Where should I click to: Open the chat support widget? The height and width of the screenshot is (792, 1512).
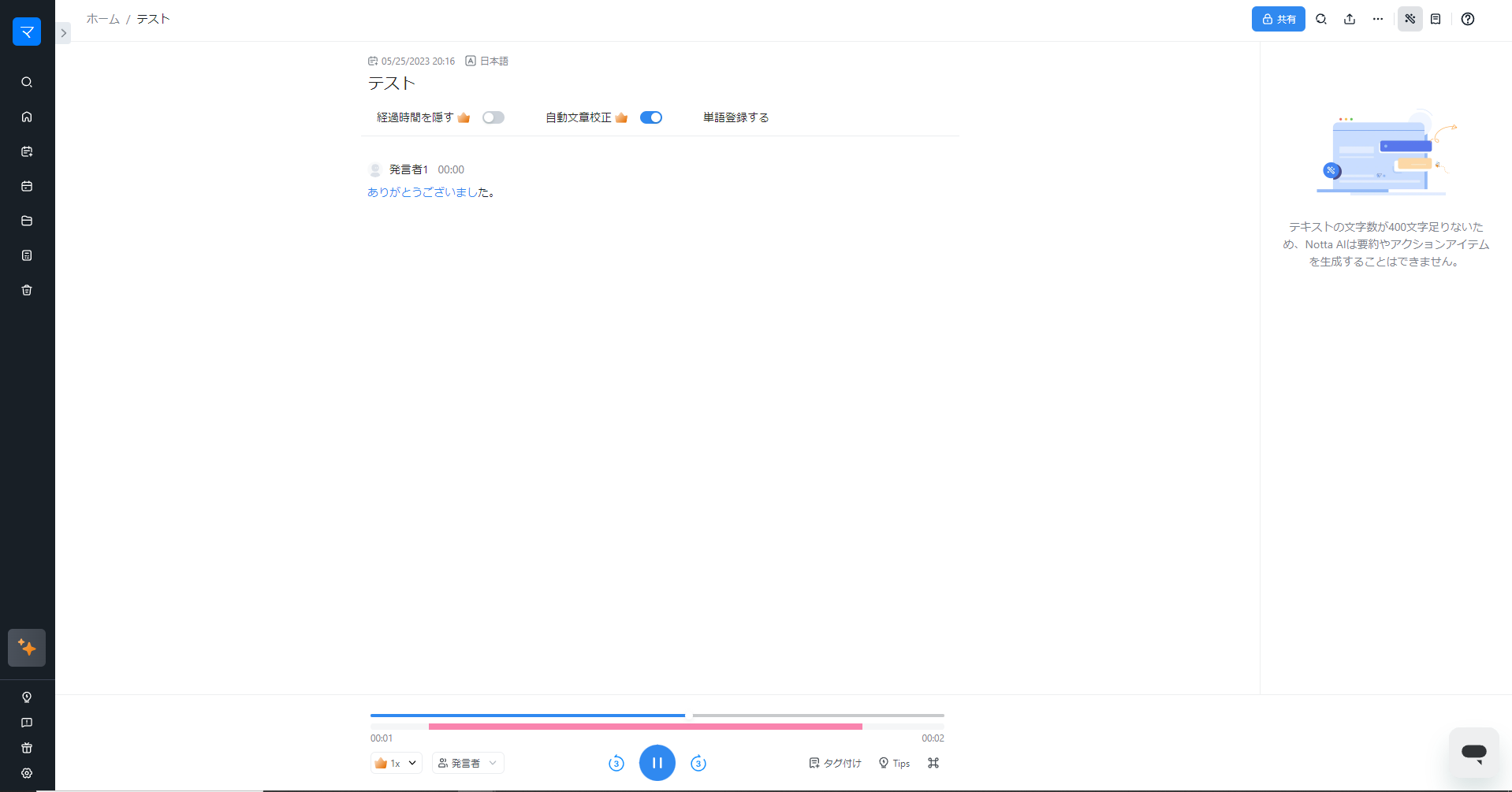pos(1474,753)
